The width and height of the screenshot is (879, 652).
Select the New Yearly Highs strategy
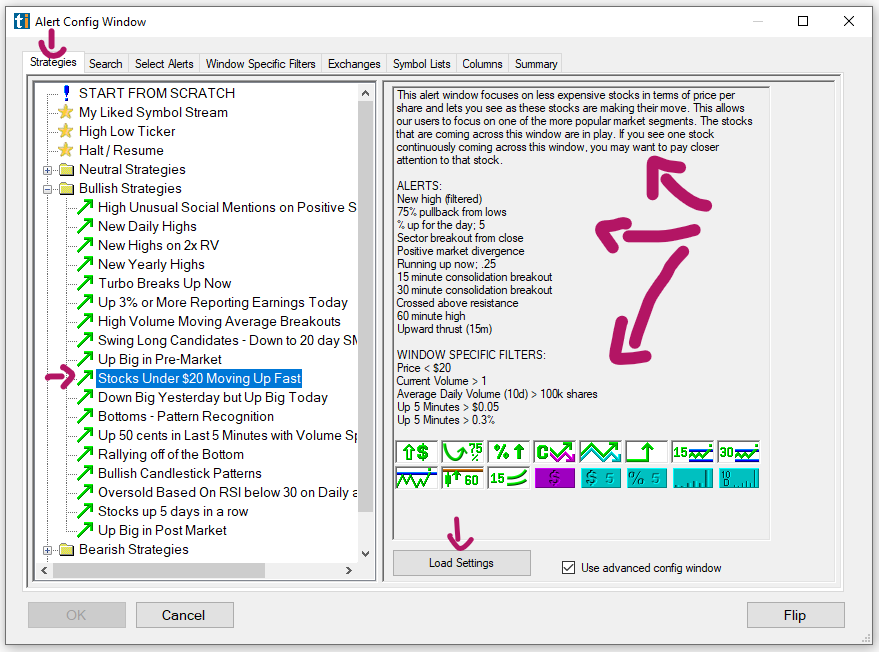[x=151, y=265]
